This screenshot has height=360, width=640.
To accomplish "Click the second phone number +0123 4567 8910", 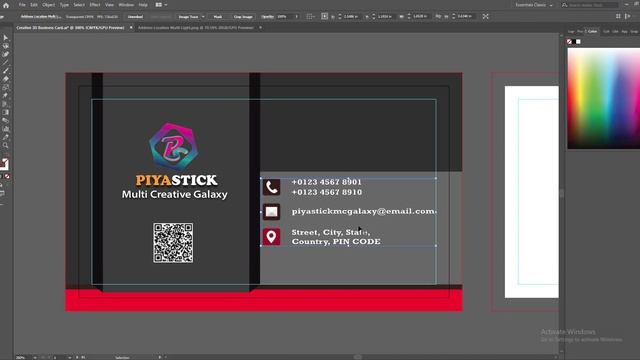I will coord(327,192).
